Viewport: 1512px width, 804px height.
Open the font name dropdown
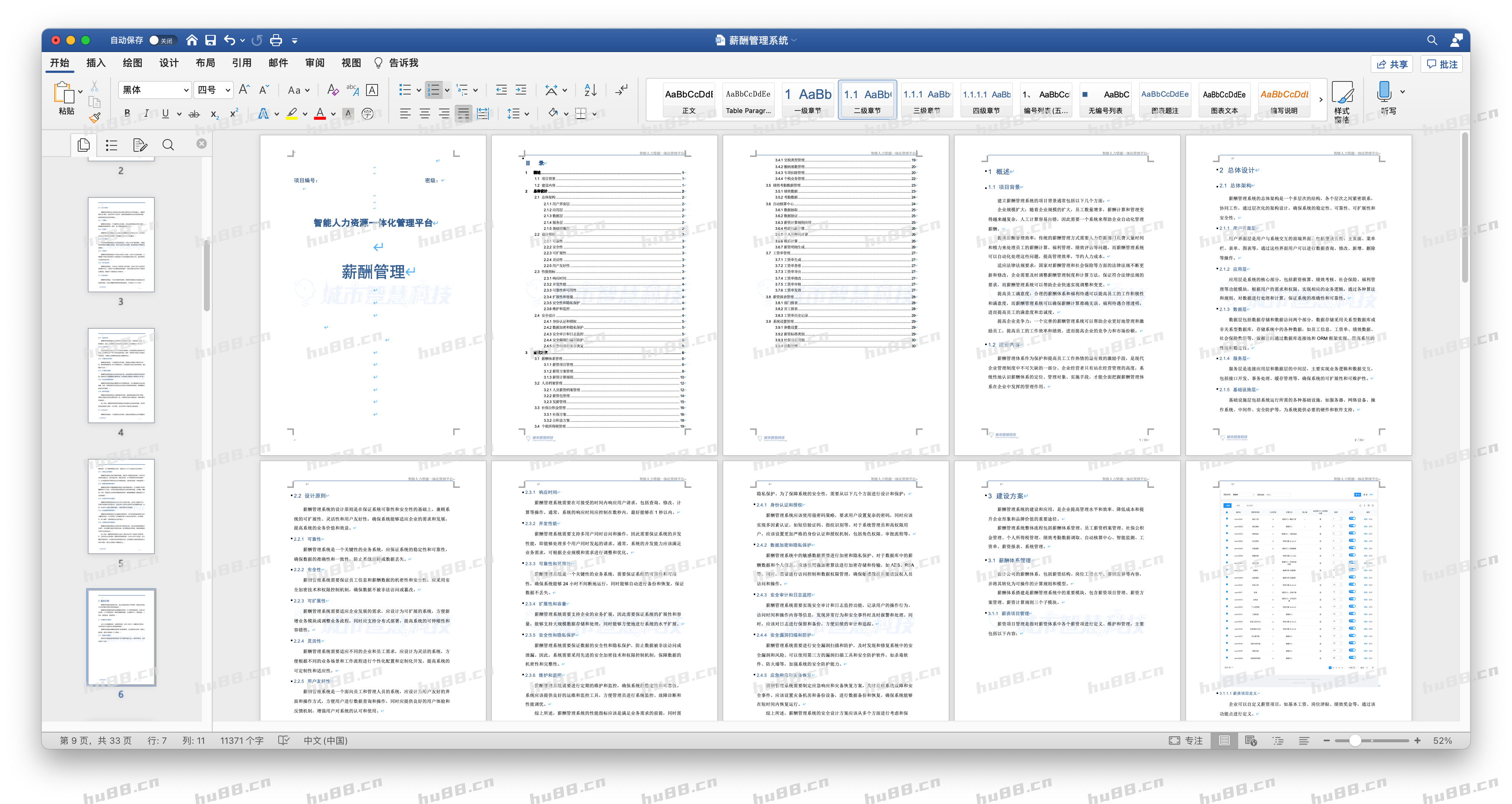point(186,90)
